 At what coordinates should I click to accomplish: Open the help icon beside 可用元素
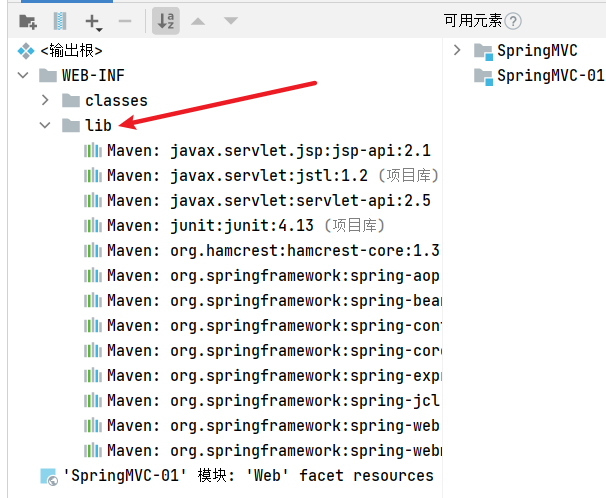coord(513,21)
